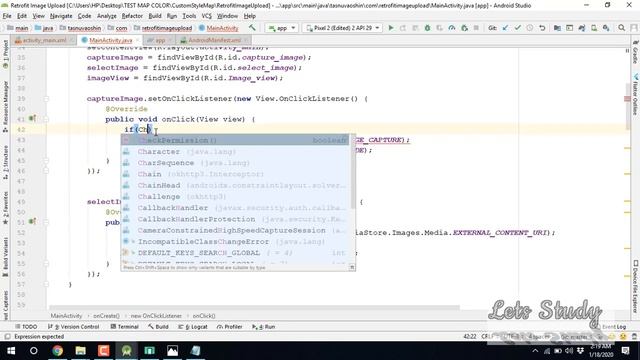Click the editor horizontal scrollbar
This screenshot has width=640, height=360.
click(x=255, y=308)
